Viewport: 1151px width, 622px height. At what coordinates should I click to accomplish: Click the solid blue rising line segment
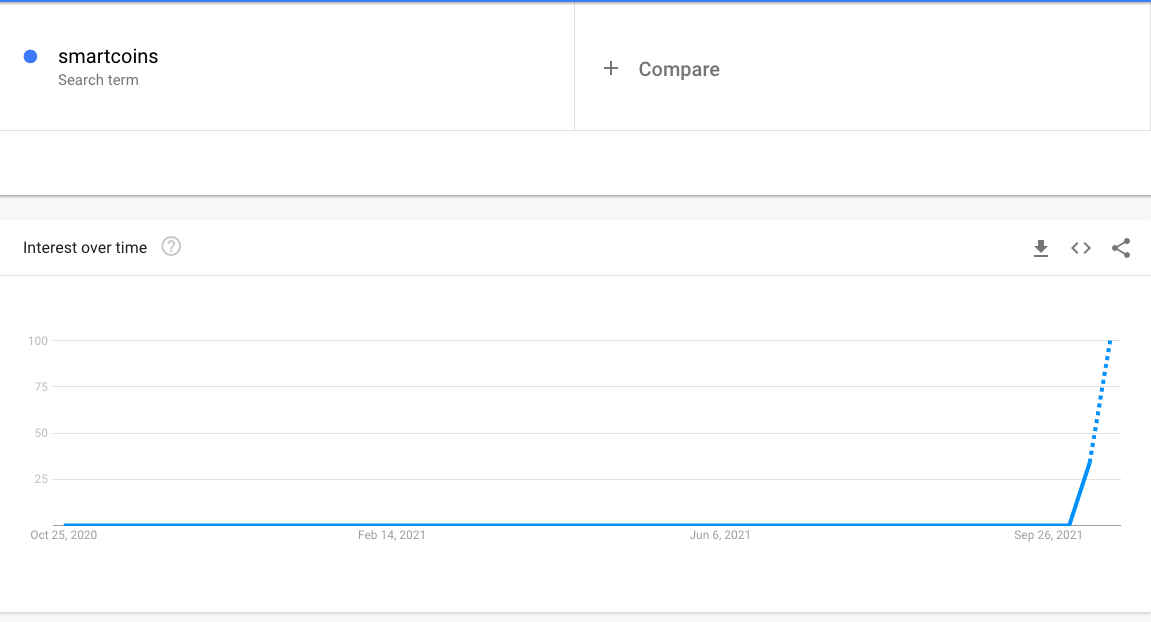(x=1080, y=493)
